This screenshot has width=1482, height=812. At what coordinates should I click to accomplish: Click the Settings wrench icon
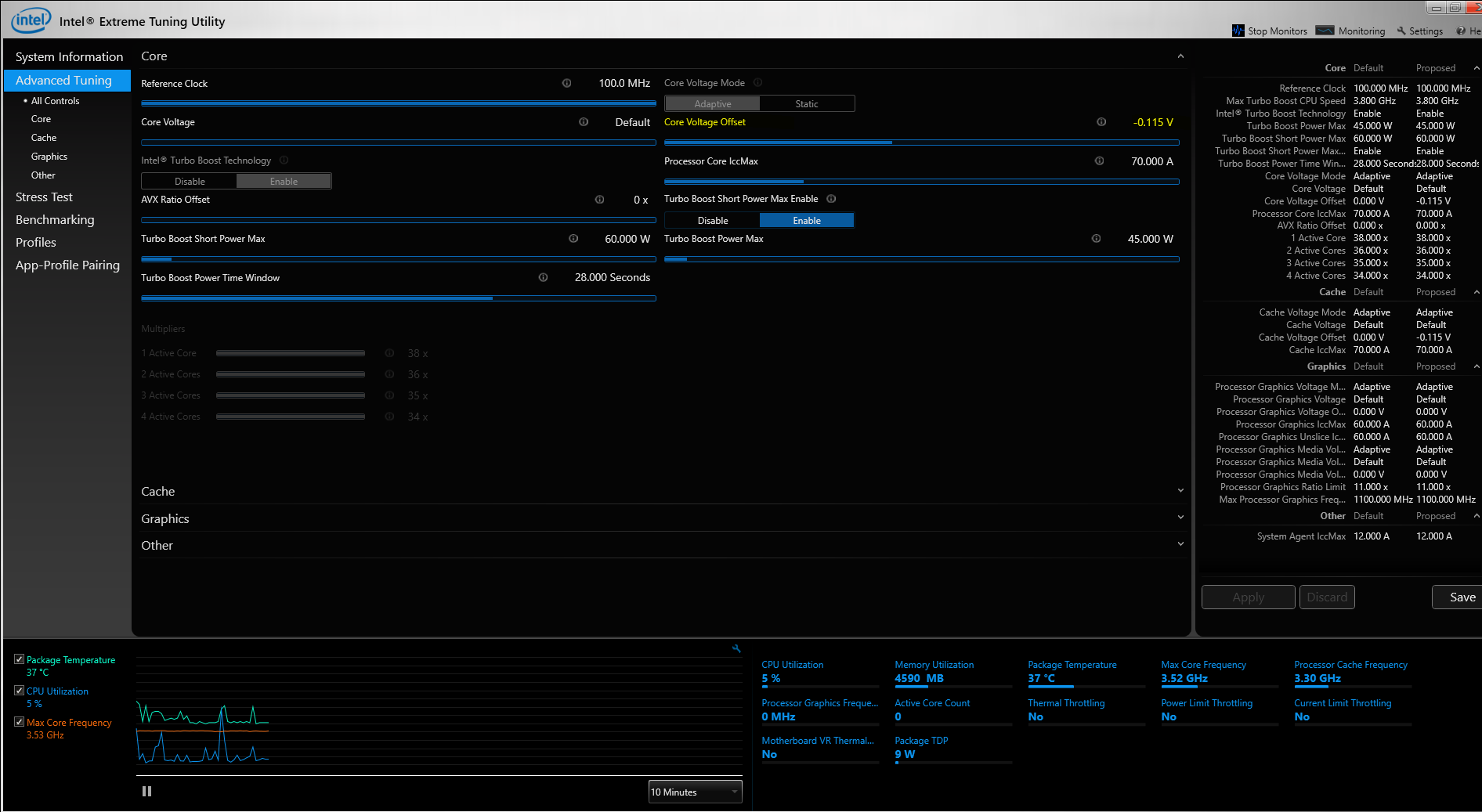pos(1401,31)
